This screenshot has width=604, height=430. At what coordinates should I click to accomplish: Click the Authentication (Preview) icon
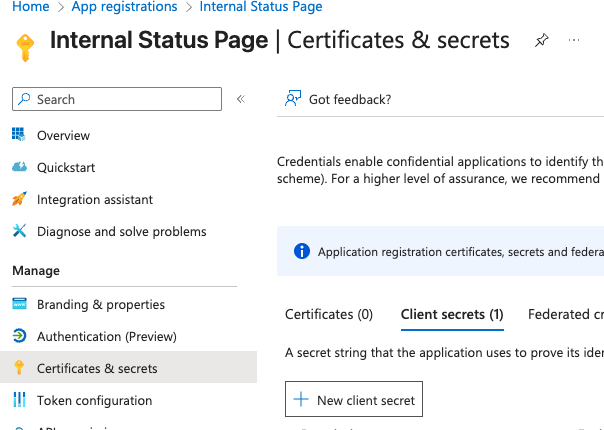click(18, 336)
